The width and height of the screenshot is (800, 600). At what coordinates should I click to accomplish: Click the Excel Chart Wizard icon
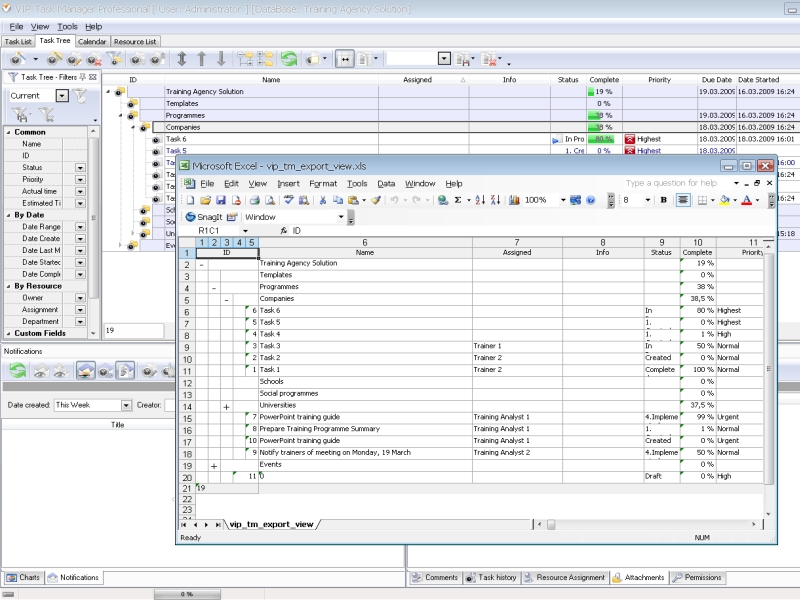pos(514,200)
